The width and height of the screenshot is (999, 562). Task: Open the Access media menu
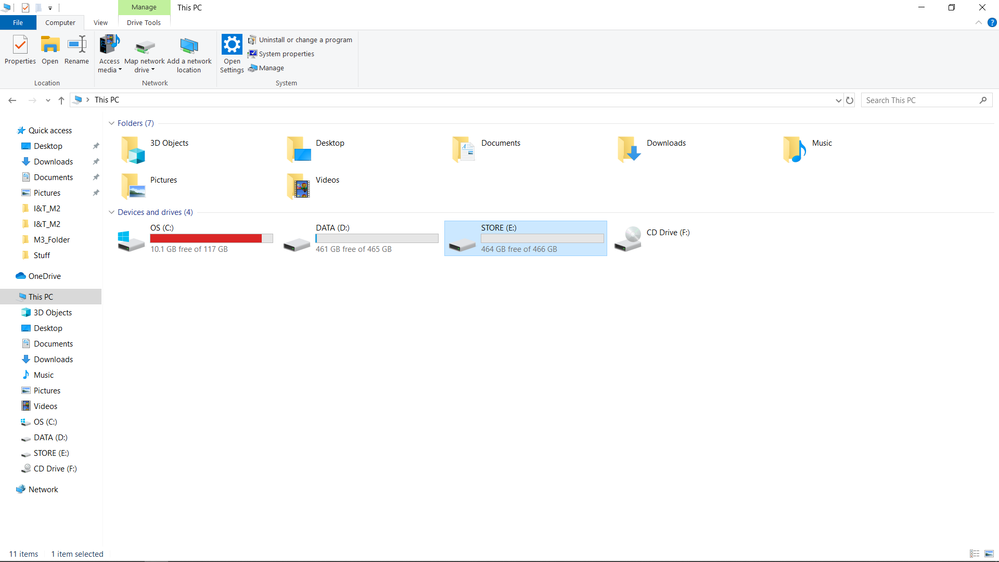109,54
